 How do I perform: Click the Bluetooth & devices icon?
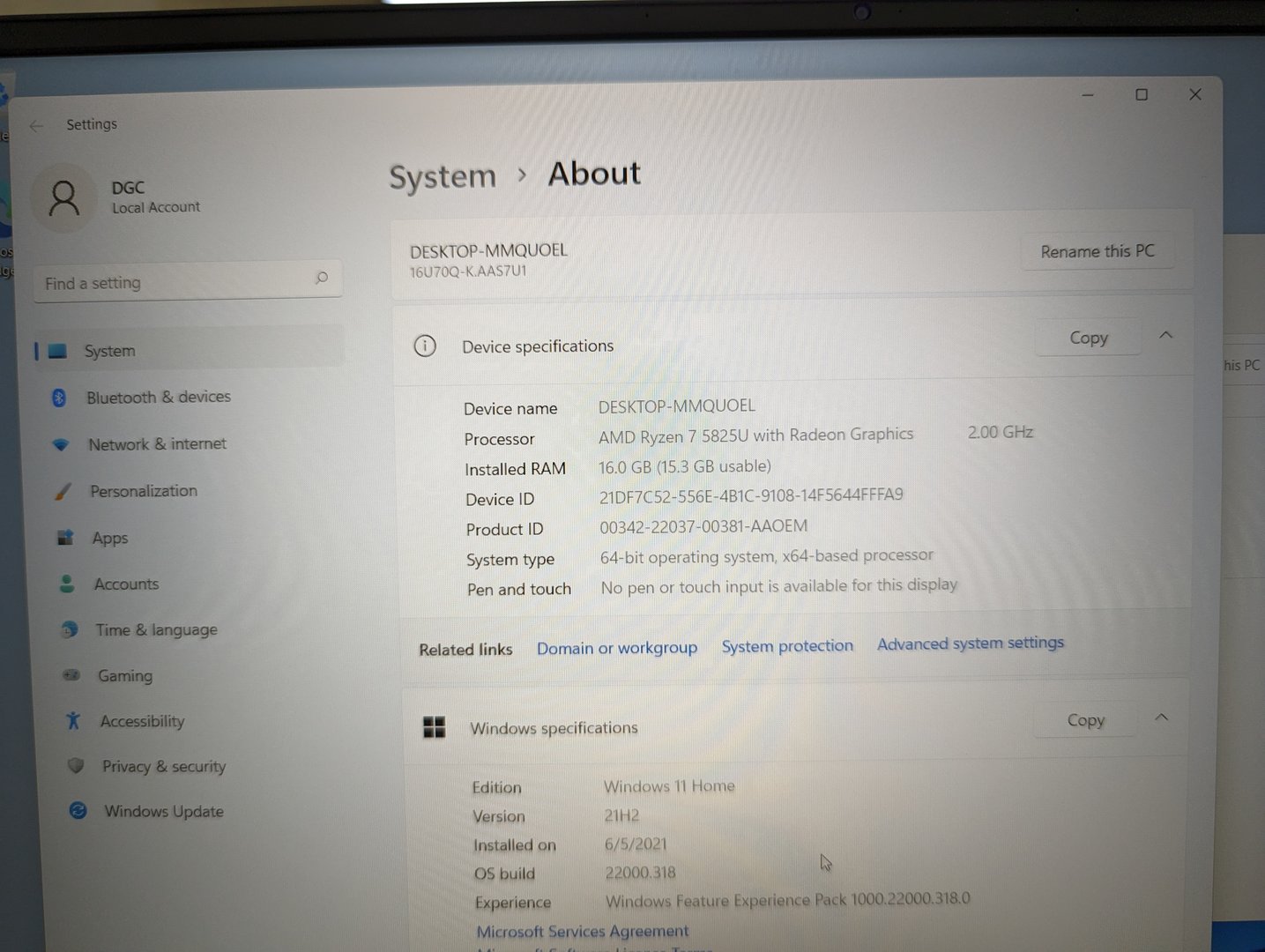tap(59, 398)
